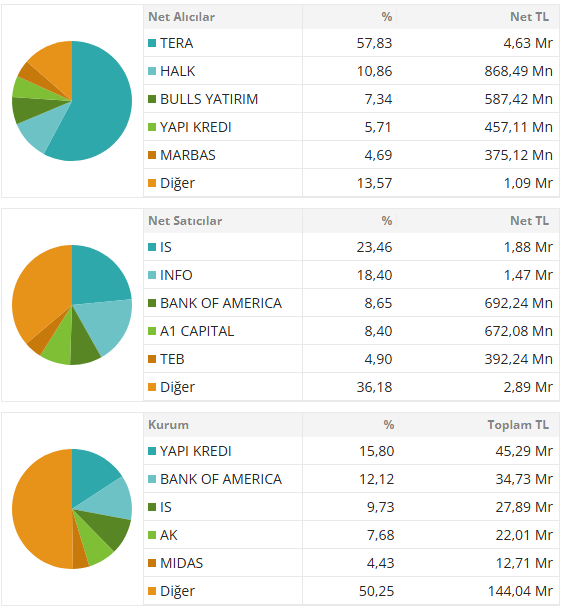Select the AK row label
The image size is (565, 614).
(x=169, y=535)
